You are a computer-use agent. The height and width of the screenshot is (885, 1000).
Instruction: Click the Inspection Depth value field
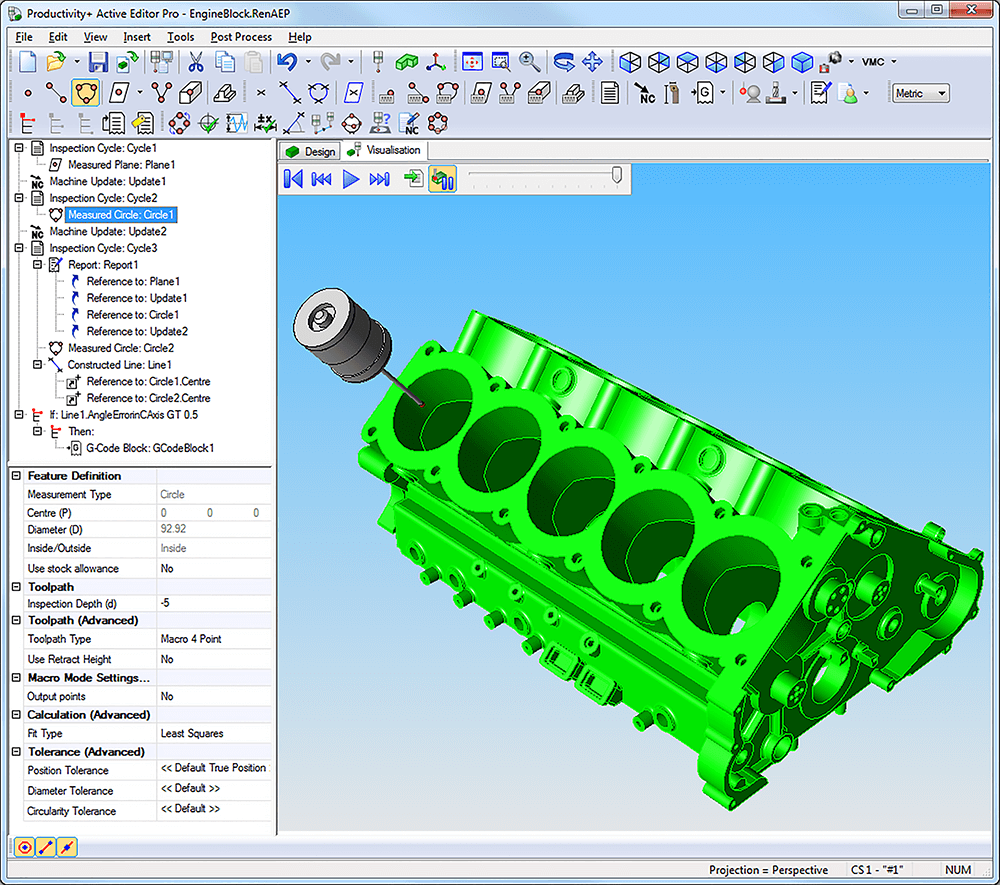213,604
